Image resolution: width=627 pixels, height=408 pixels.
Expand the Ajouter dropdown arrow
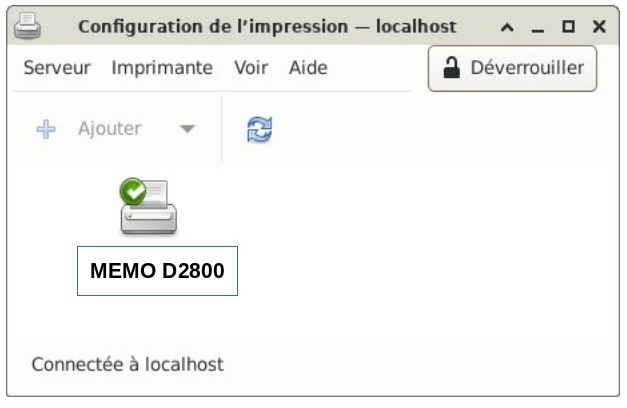tap(187, 129)
